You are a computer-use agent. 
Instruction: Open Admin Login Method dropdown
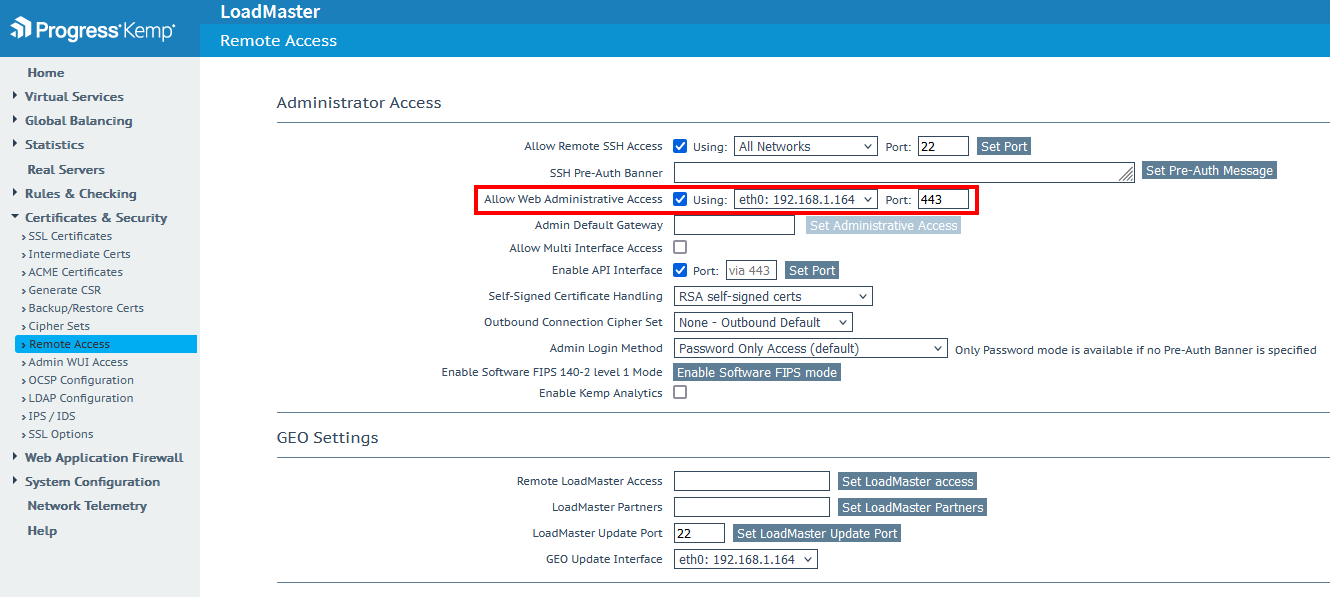(810, 348)
